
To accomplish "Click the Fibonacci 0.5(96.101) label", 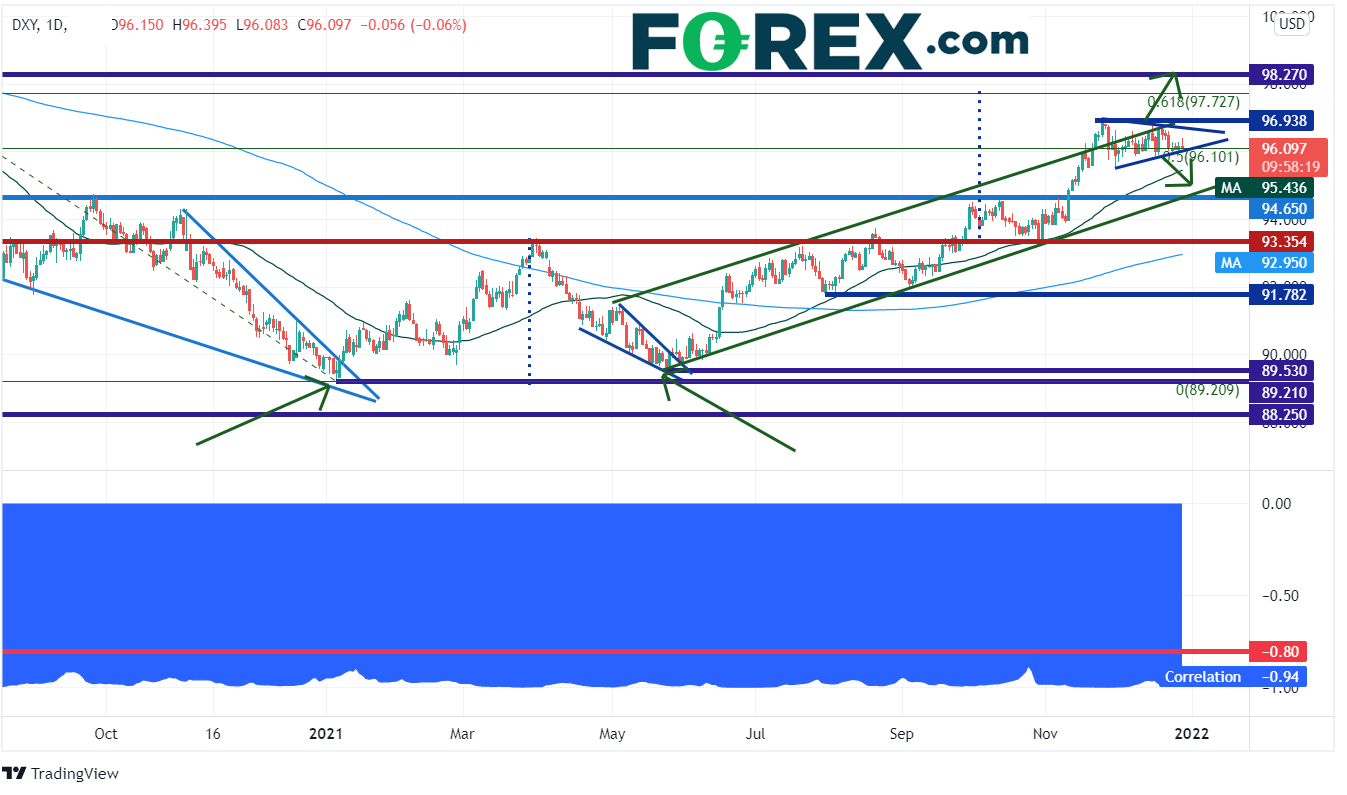I will pyautogui.click(x=1201, y=157).
